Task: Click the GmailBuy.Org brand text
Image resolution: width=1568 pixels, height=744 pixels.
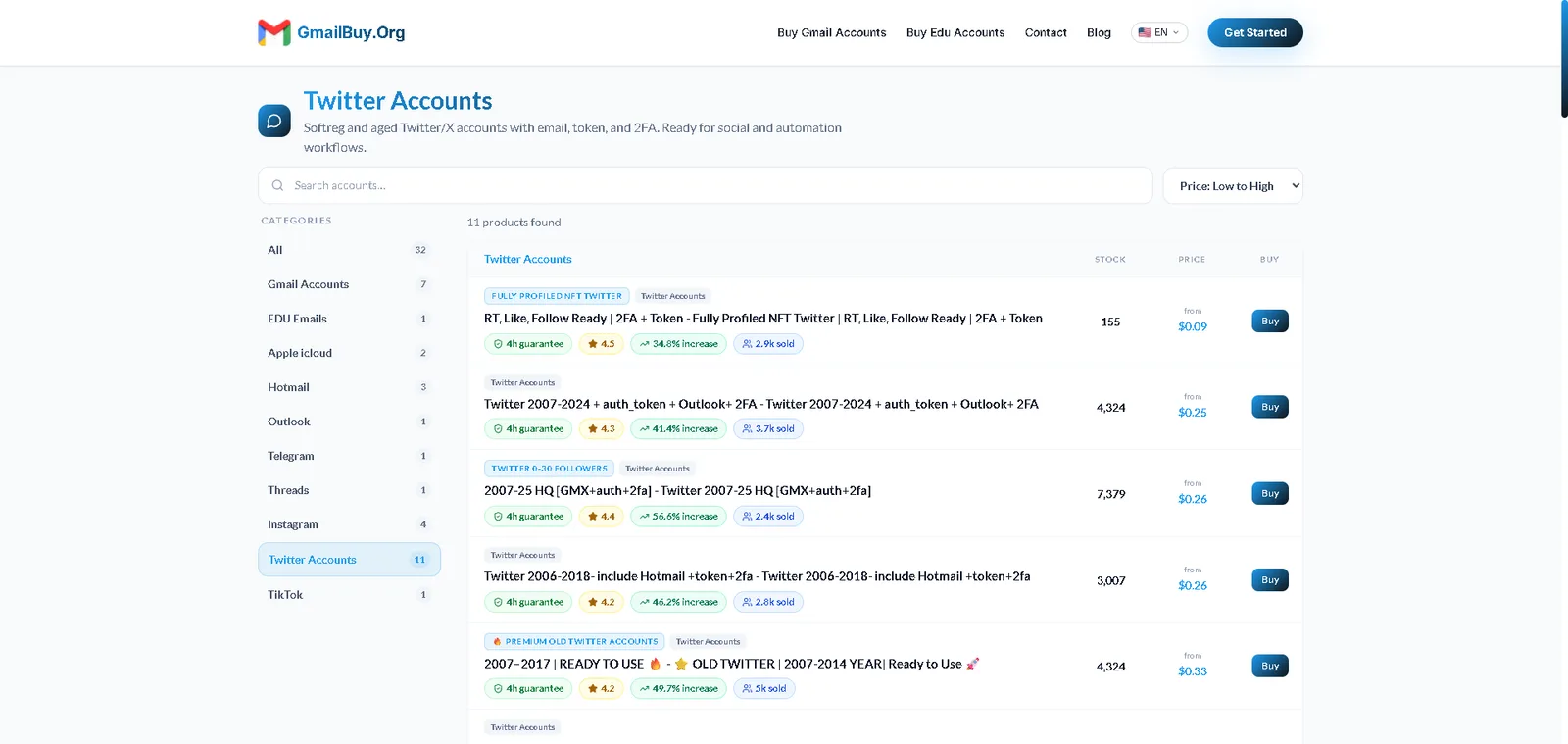Action: [x=351, y=32]
